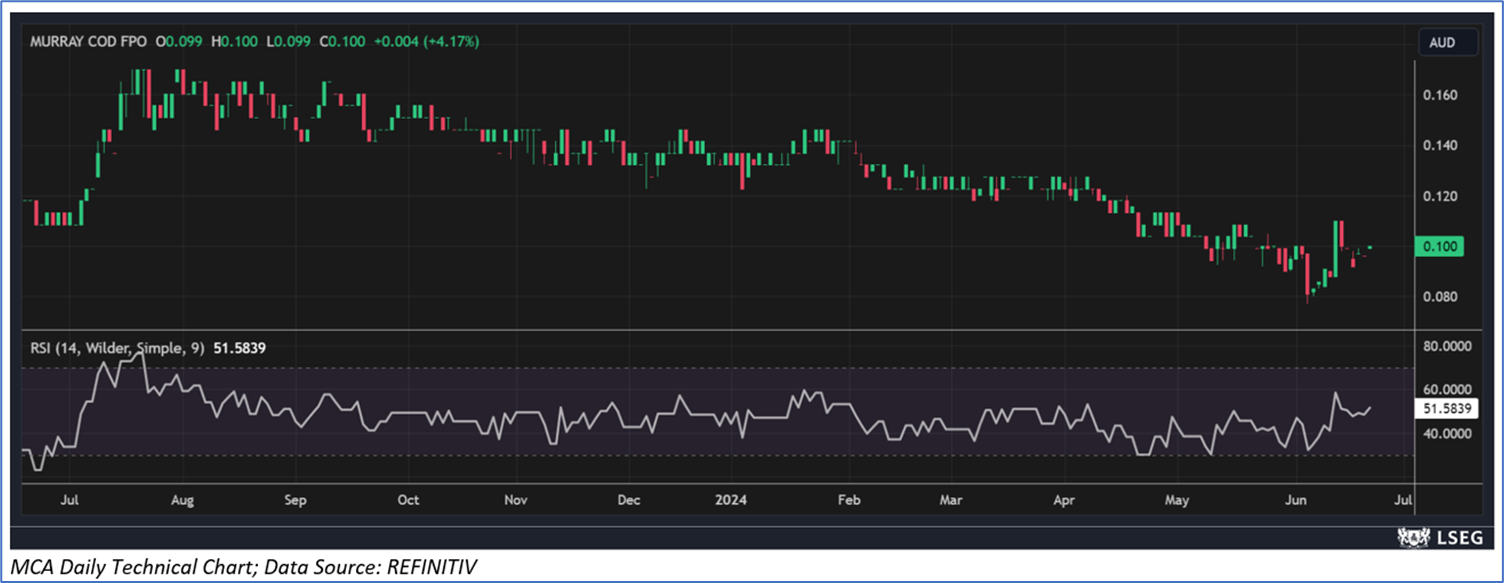Open the AUD currency selector
The image size is (1504, 583).
pos(1442,42)
